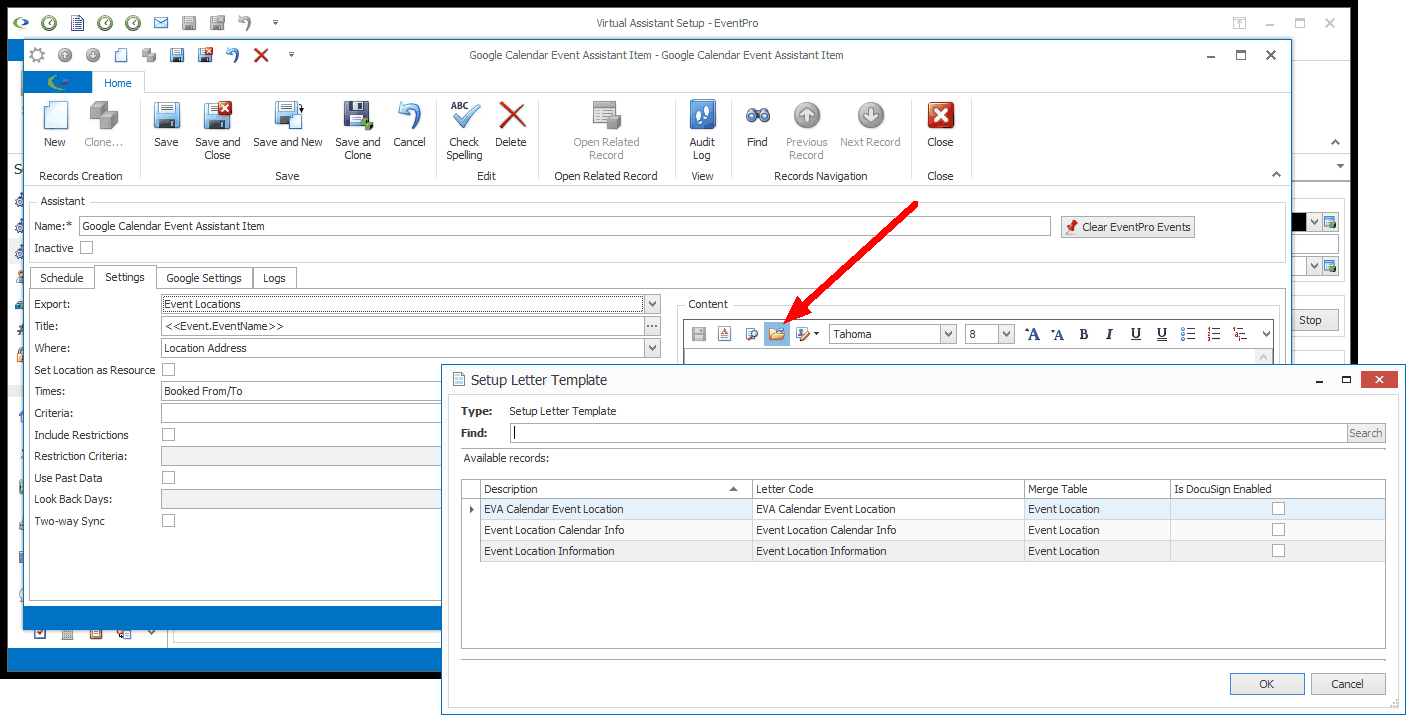Viewport: 1406px width, 715px height.
Task: Click the Find input field in template dialog
Action: (929, 433)
